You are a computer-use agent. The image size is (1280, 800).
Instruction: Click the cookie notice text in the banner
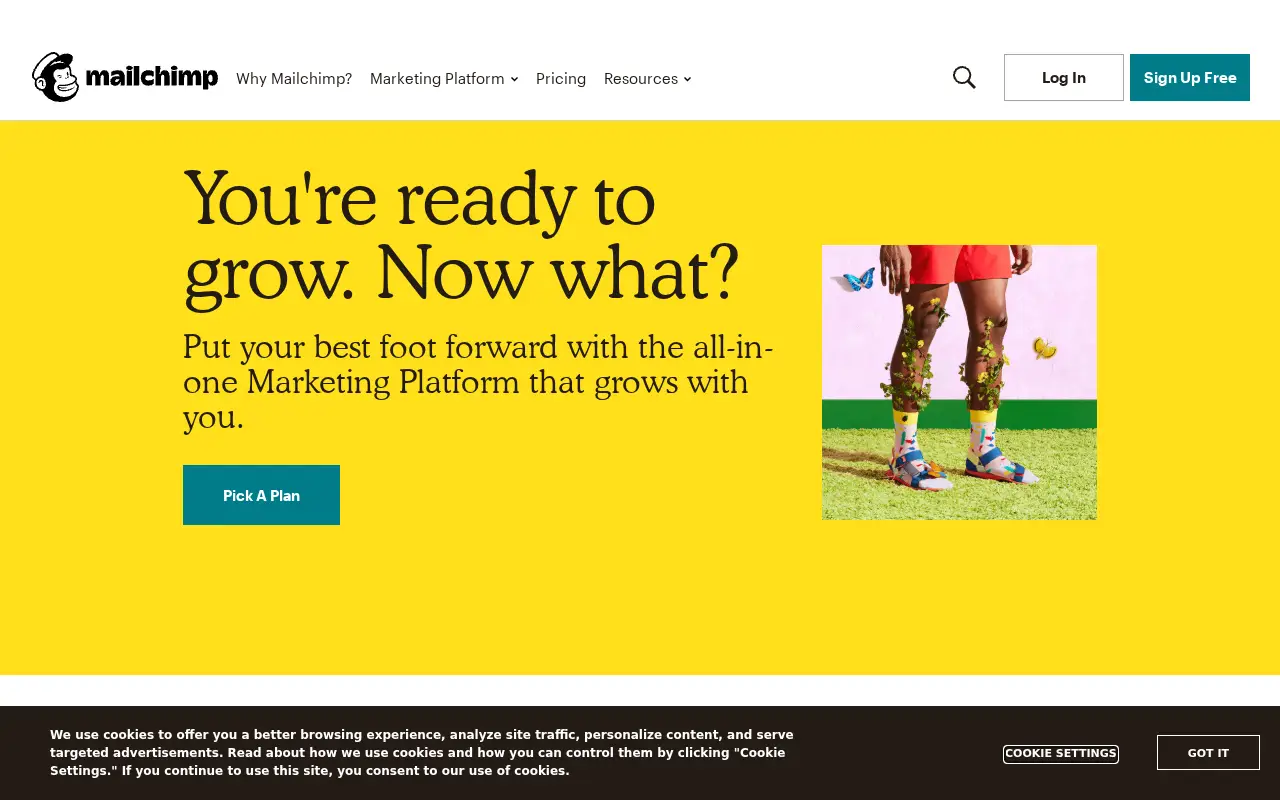pyautogui.click(x=422, y=753)
